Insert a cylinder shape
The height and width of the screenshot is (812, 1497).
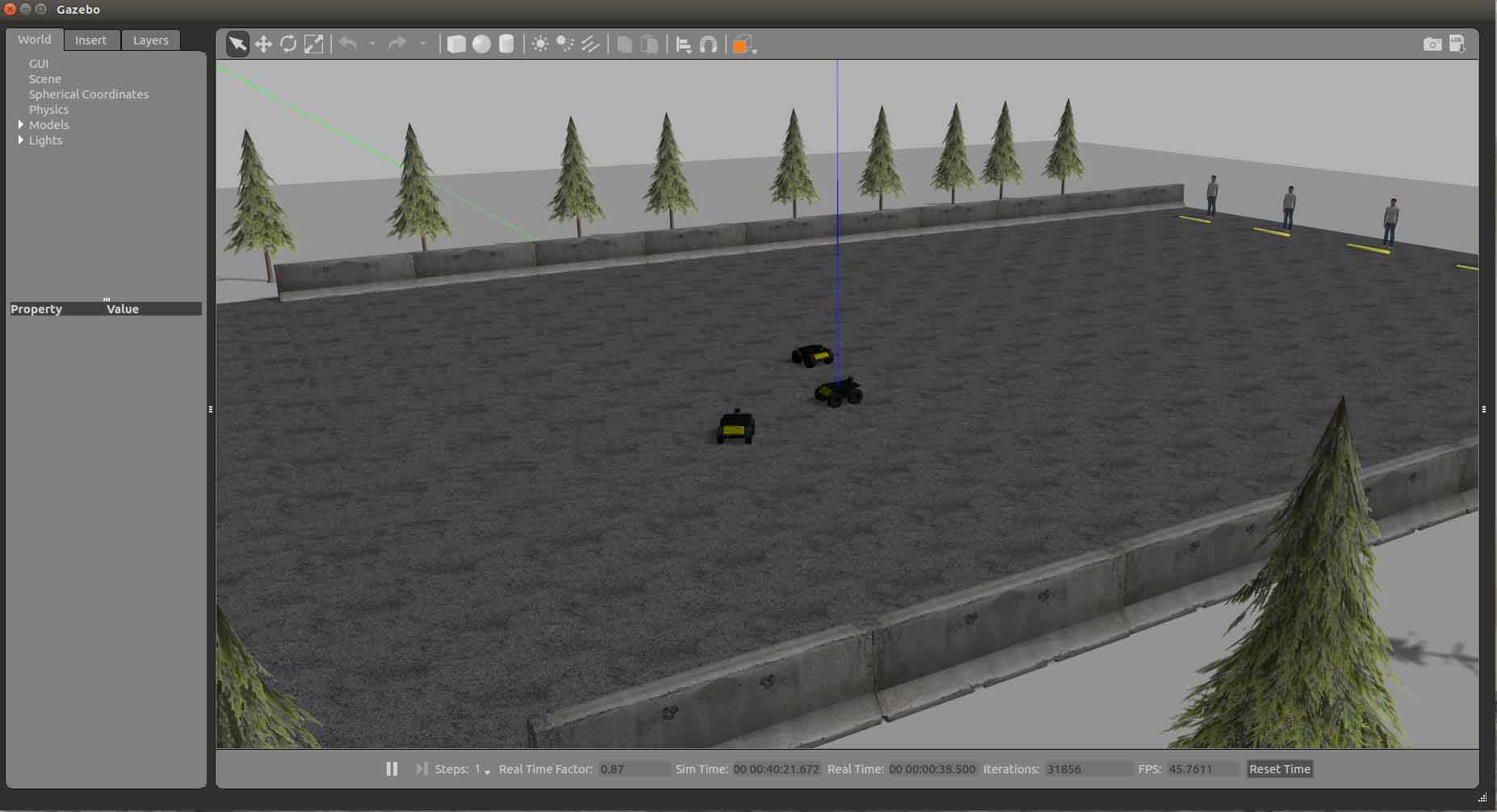(x=506, y=44)
